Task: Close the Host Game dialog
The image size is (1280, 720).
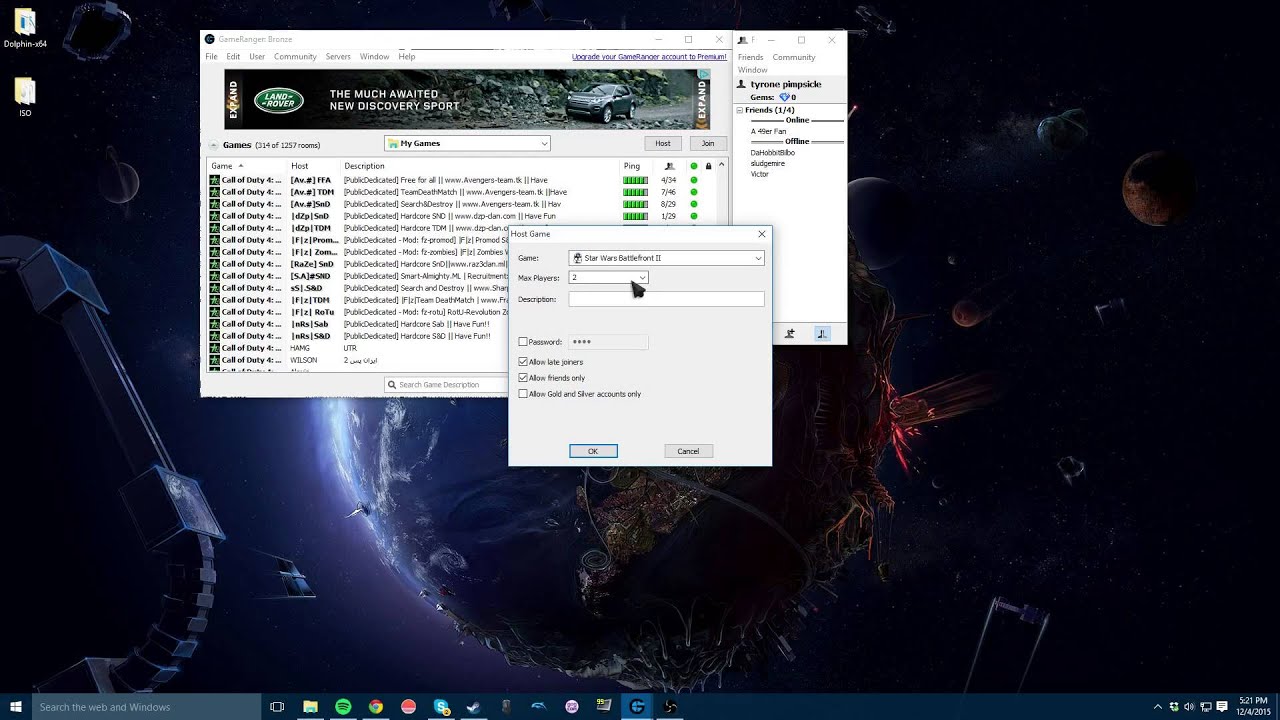Action: pyautogui.click(x=761, y=234)
